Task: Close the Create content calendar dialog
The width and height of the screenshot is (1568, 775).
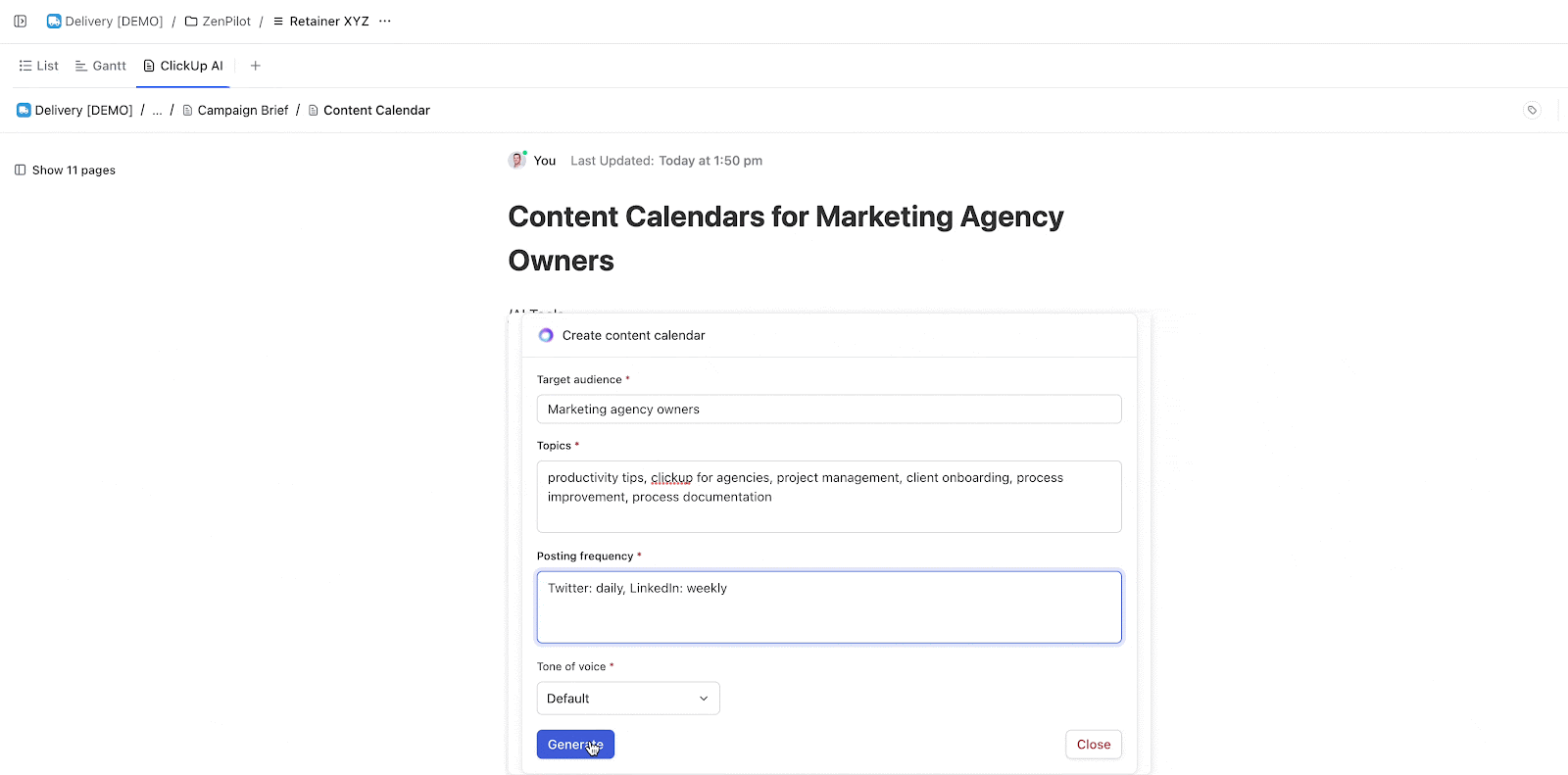Action: point(1093,744)
